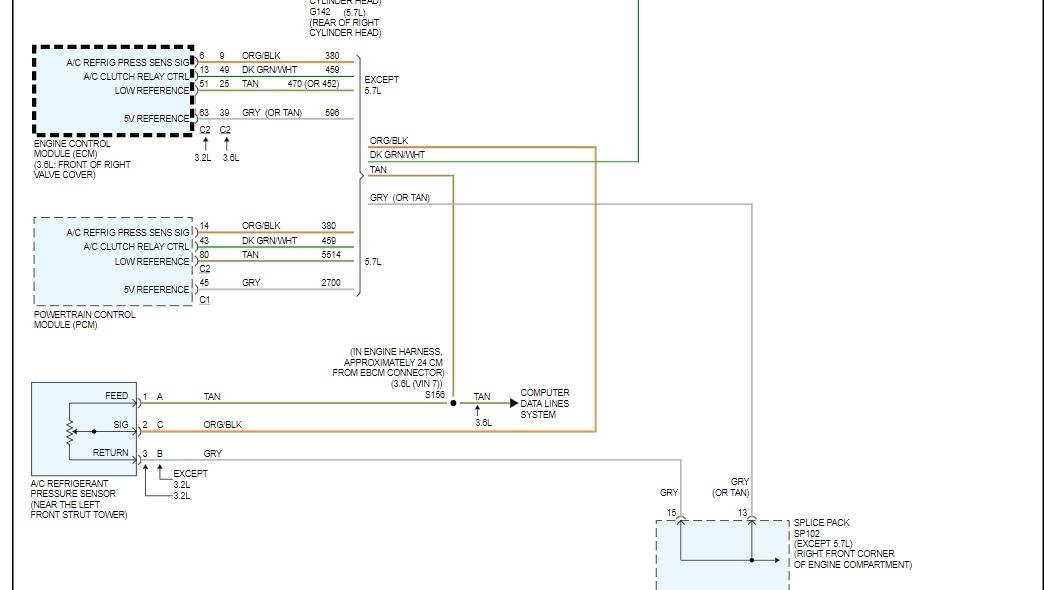Screen dimensions: 1044x590
Task: Select the EXCEPT 5.7L brace label
Action: pos(382,85)
